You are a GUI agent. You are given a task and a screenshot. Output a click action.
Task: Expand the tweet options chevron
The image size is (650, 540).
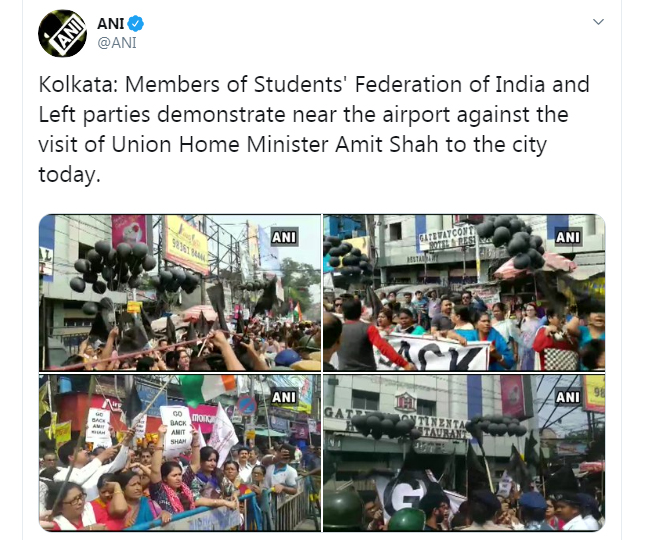(x=598, y=22)
